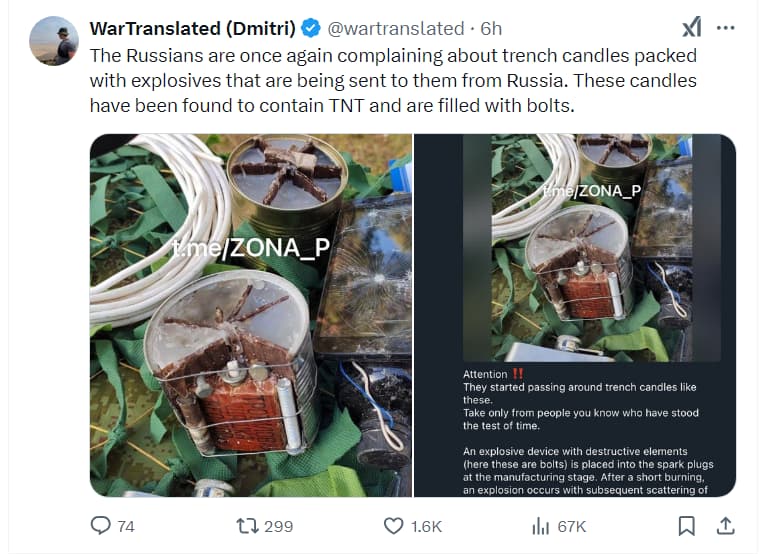Like the tweet with heart icon
This screenshot has width=768, height=554.
point(393,527)
